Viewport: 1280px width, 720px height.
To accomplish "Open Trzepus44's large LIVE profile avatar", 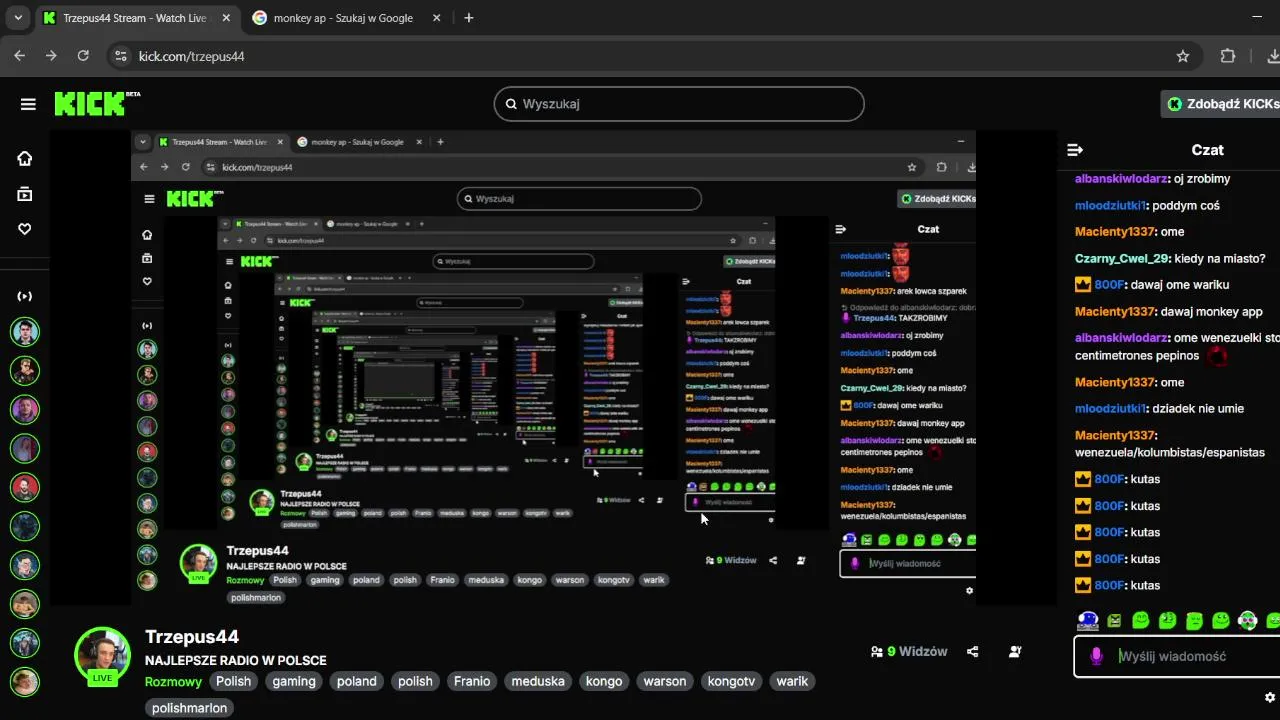I will pyautogui.click(x=103, y=655).
